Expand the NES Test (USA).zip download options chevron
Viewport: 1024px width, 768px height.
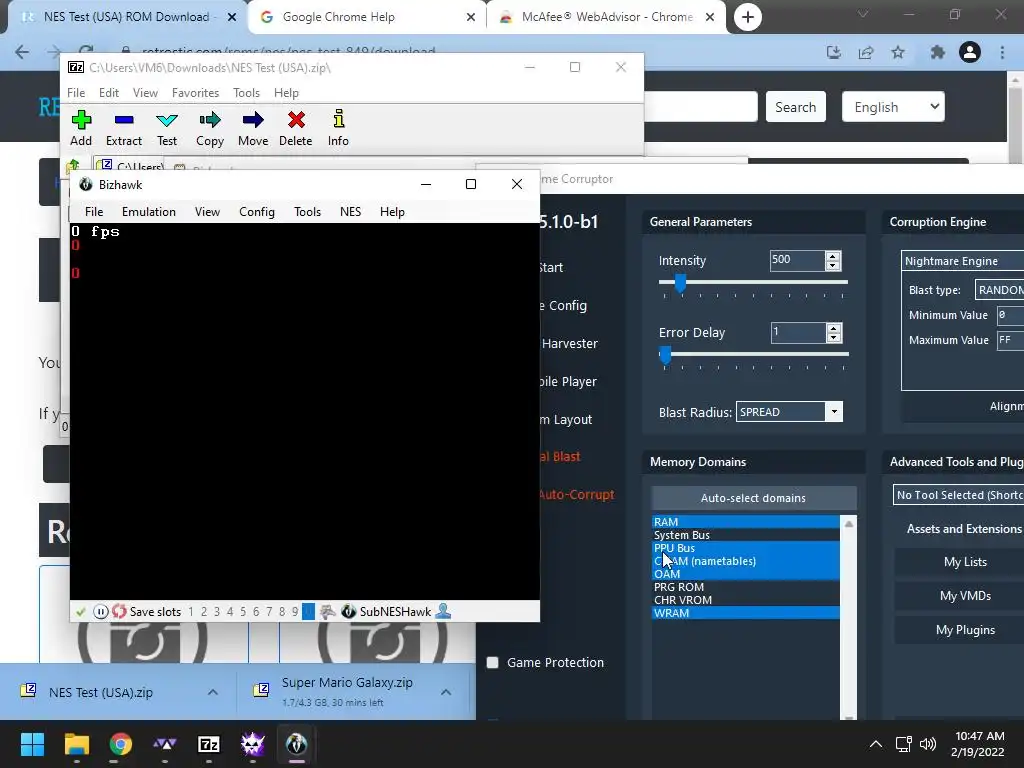[x=213, y=692]
